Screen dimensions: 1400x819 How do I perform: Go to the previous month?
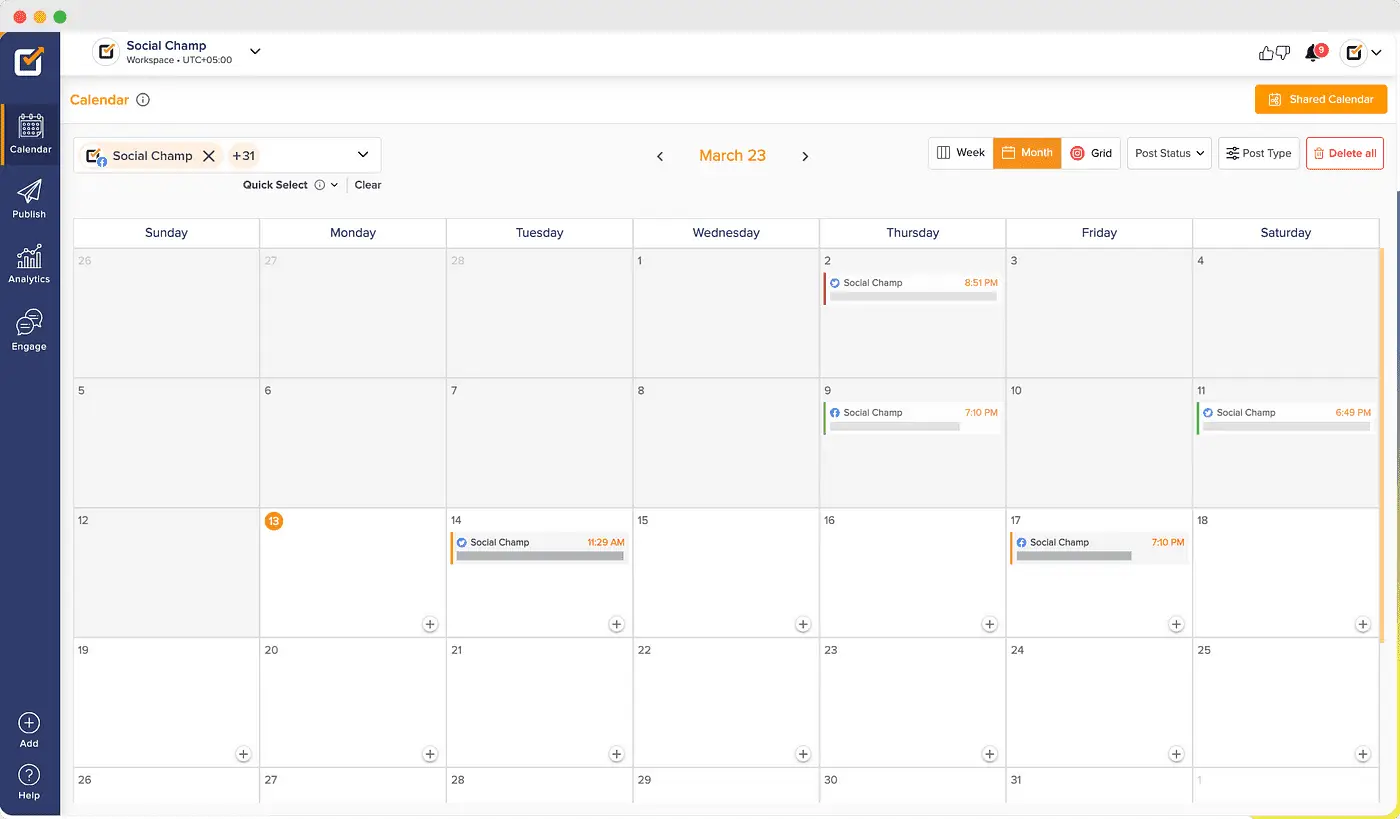660,156
